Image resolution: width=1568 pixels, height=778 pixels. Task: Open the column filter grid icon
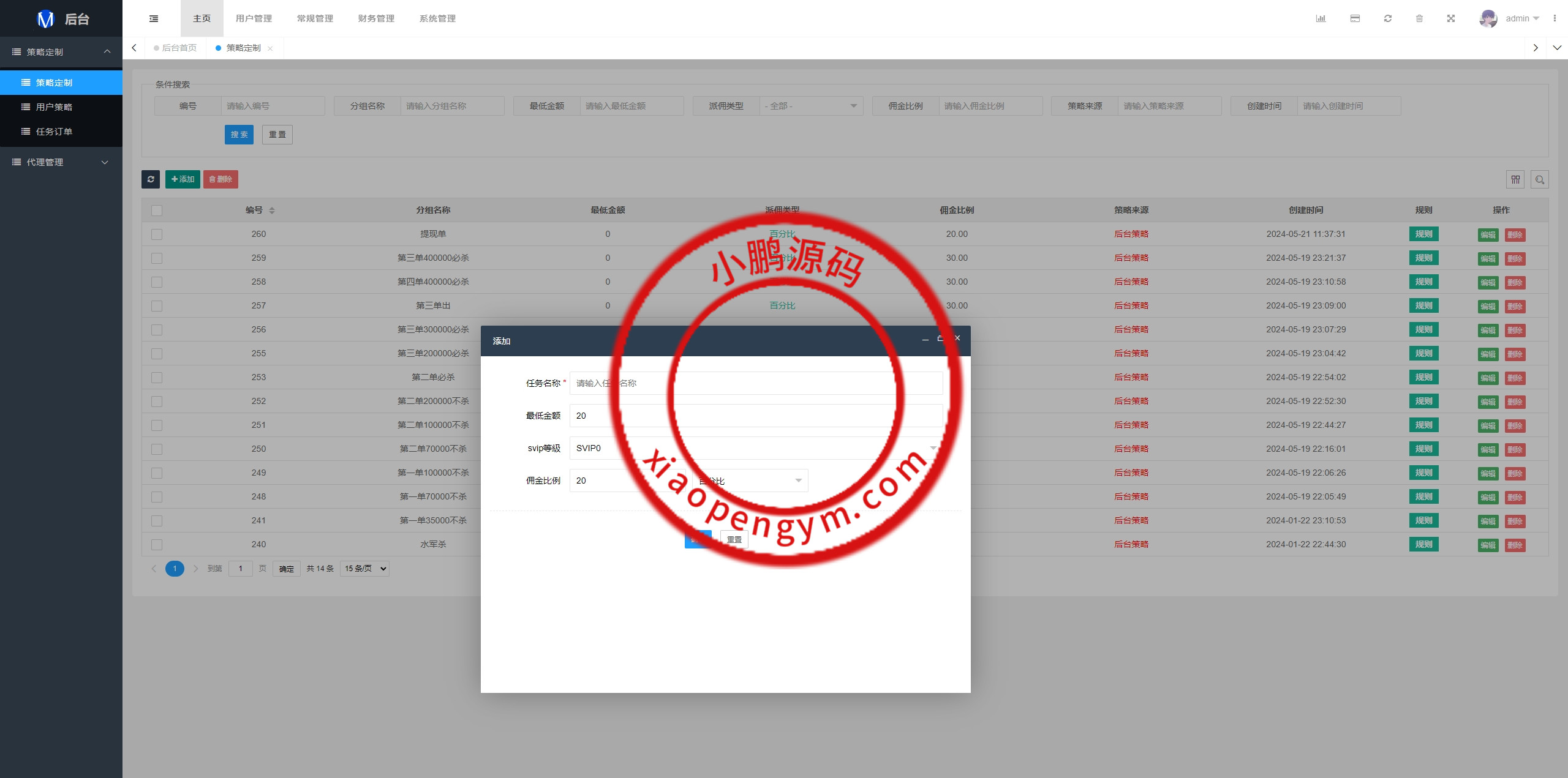[1515, 179]
